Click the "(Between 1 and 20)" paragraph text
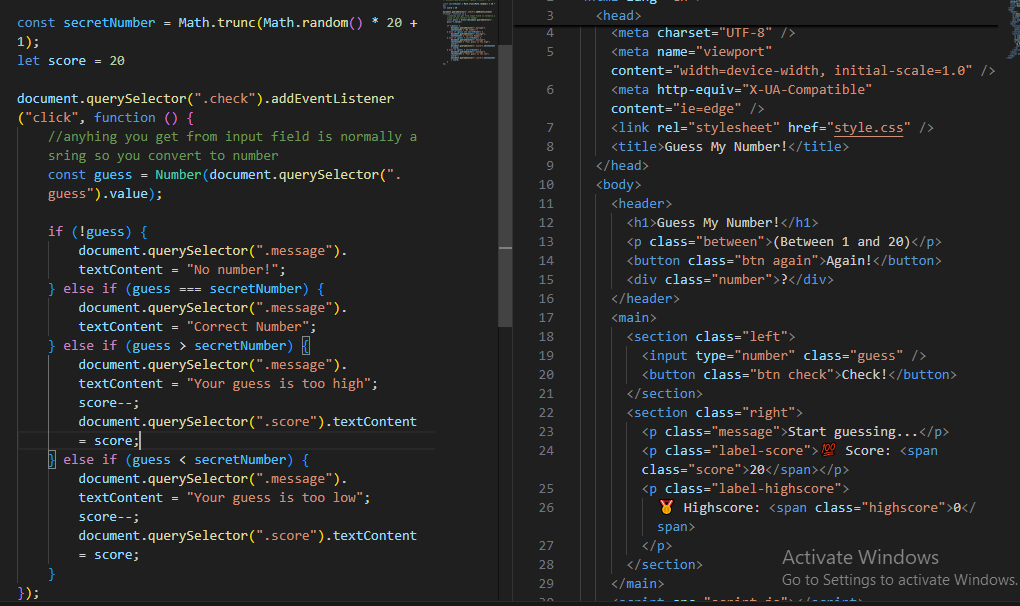This screenshot has height=606, width=1020. tap(841, 242)
